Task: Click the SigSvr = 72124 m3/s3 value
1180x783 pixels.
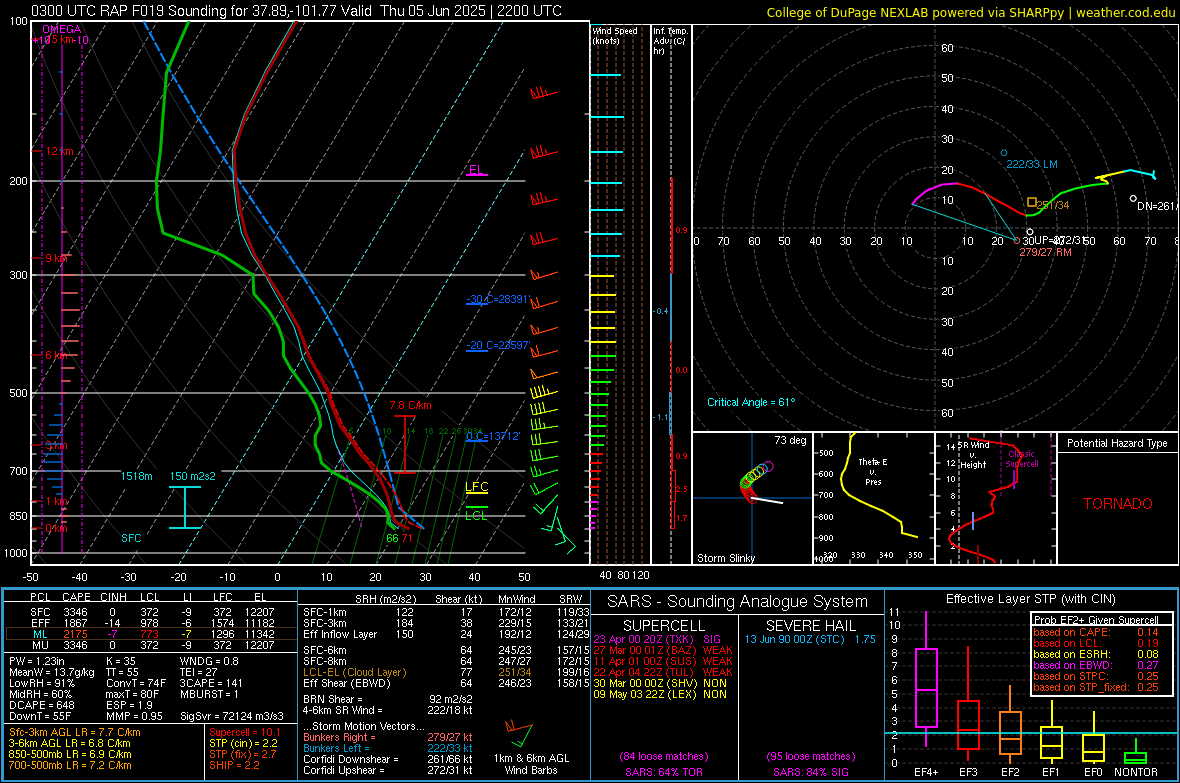Action: (x=232, y=716)
